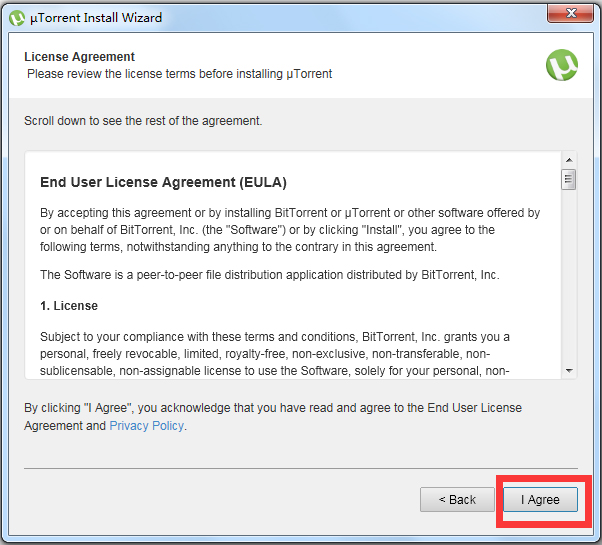Image resolution: width=602 pixels, height=545 pixels.
Task: Click the 'By clicking "I Agree"' acknowledgement text
Action: [273, 416]
